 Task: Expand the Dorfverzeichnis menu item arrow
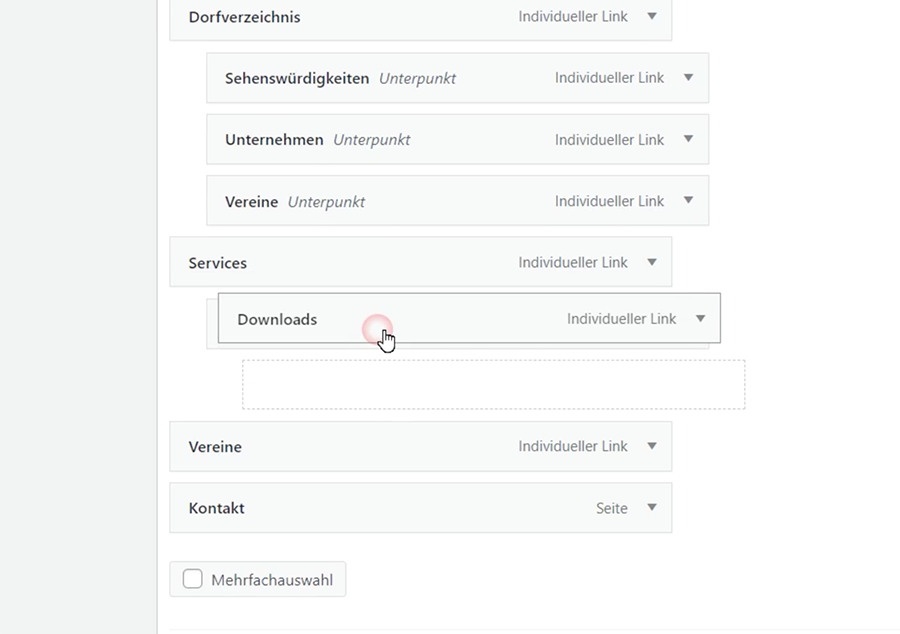(652, 16)
